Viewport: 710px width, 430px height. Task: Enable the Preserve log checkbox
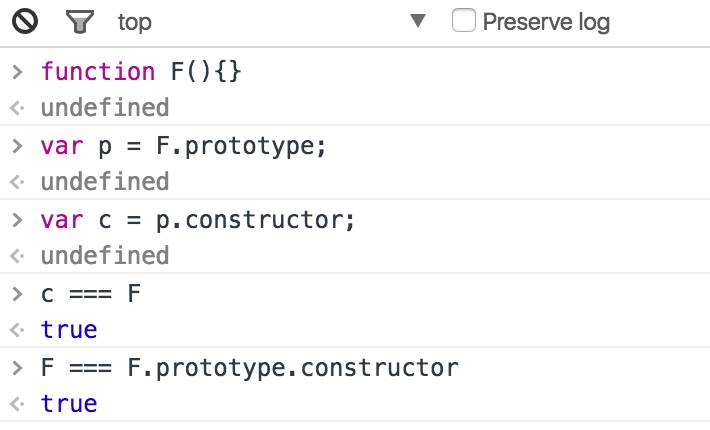pyautogui.click(x=464, y=20)
